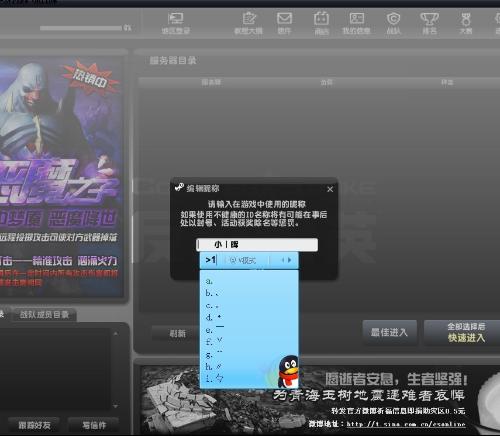Open the 邮件 mail envelope icon
This screenshot has width=500, height=436.
click(x=284, y=18)
